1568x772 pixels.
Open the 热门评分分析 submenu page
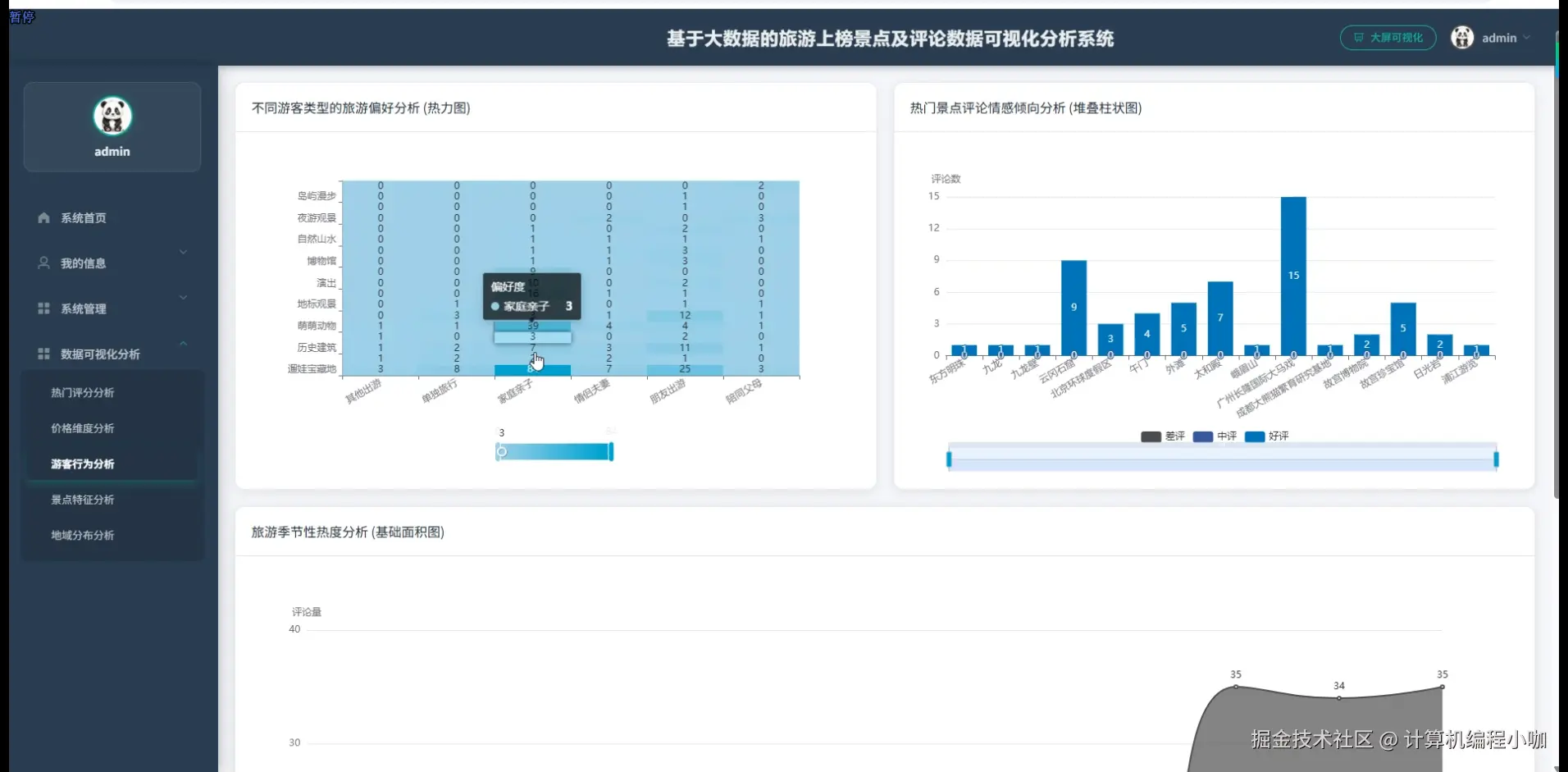pos(82,392)
